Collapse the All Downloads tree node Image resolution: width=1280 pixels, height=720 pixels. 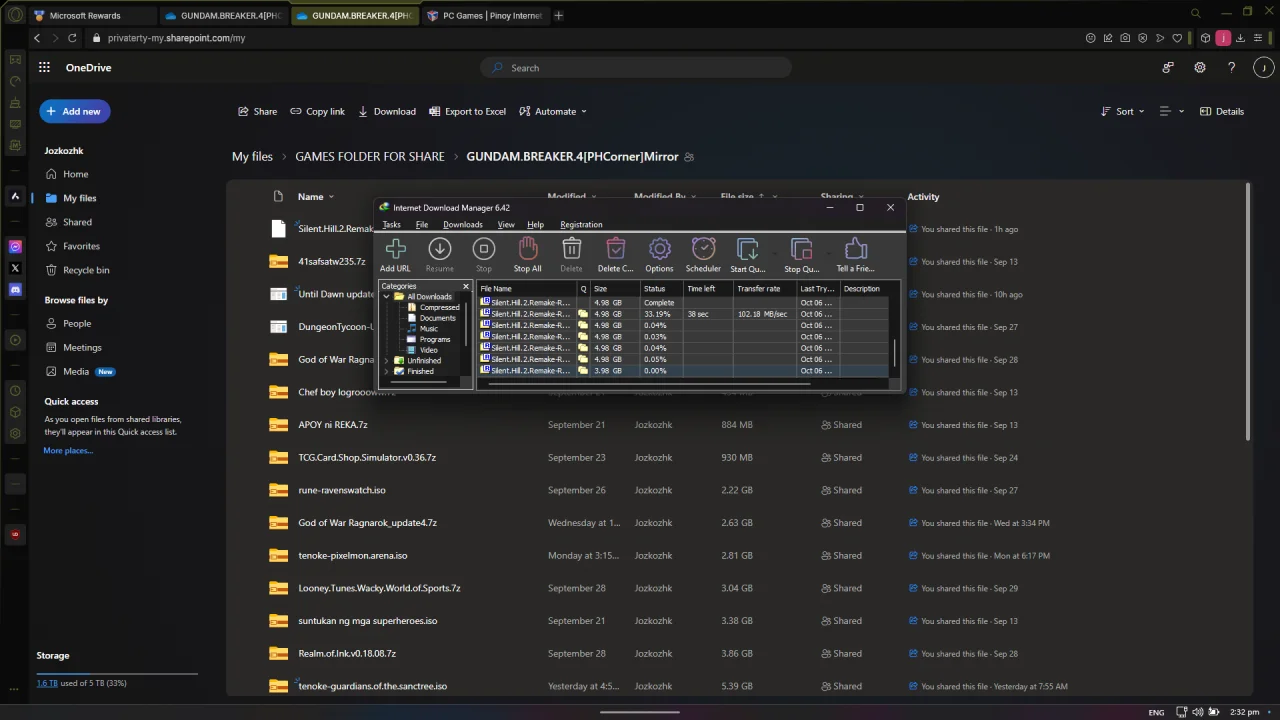[387, 297]
